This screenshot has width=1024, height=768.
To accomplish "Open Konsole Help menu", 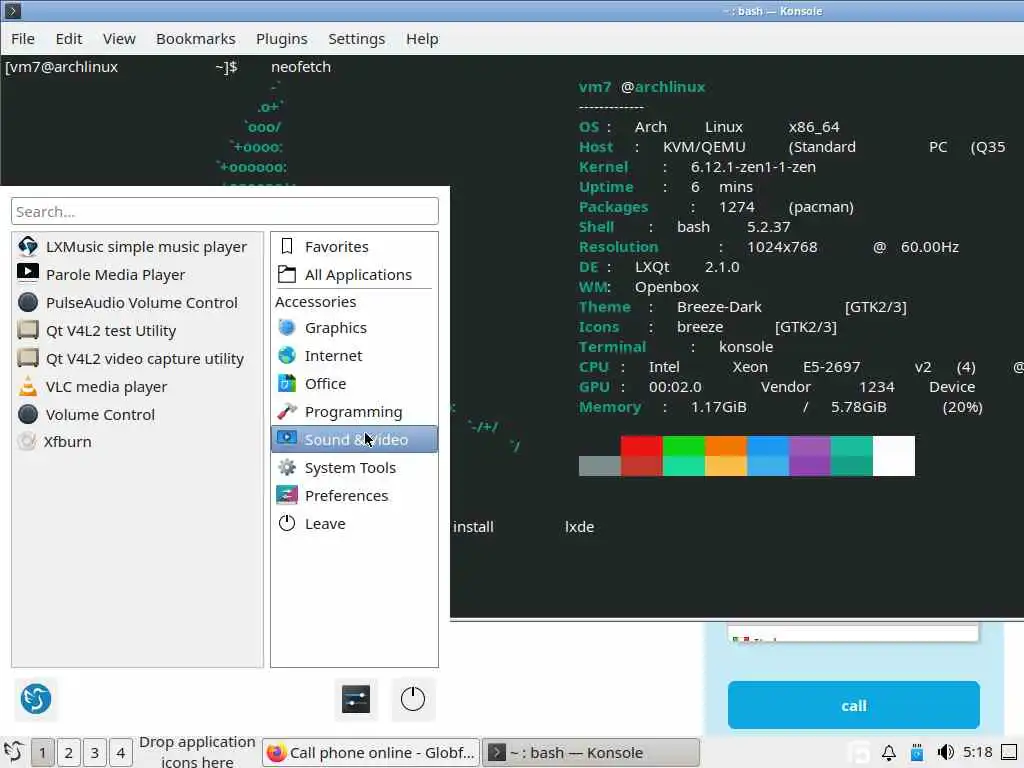I will click(422, 39).
